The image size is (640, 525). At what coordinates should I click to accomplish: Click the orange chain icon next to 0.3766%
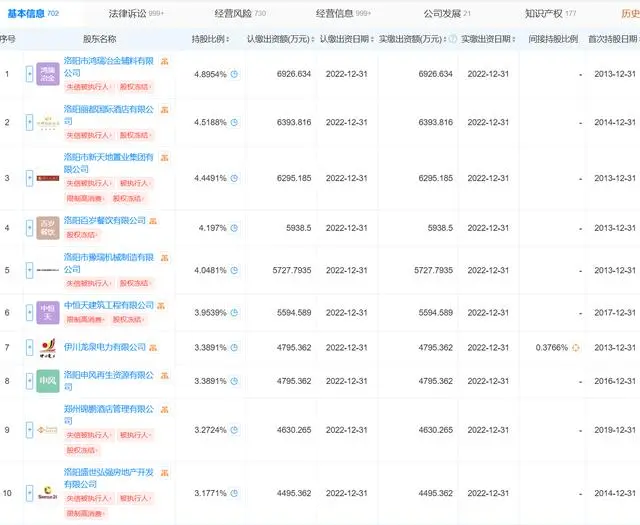pos(576,348)
